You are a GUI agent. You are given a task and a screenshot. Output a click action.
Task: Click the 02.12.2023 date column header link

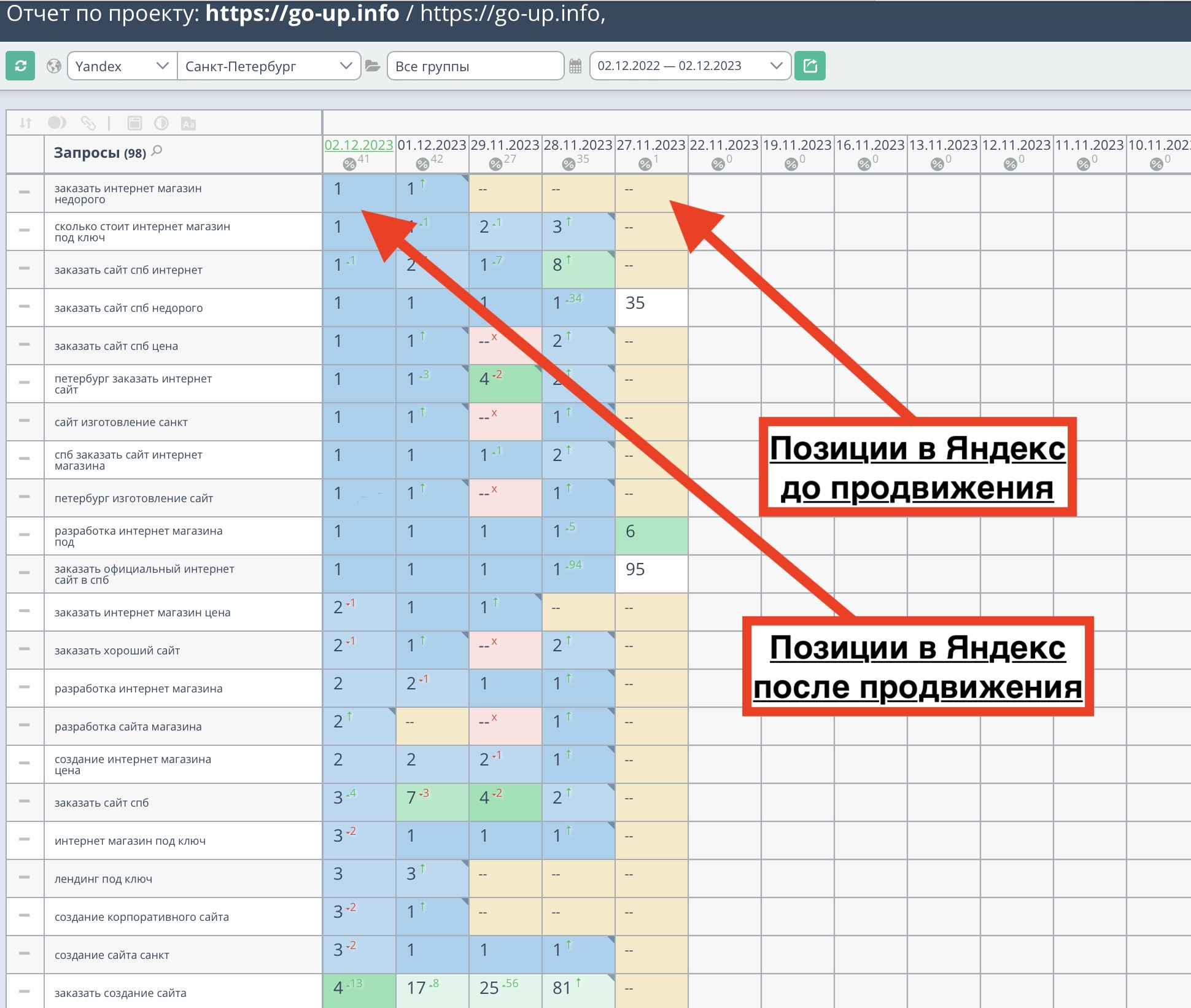click(359, 145)
